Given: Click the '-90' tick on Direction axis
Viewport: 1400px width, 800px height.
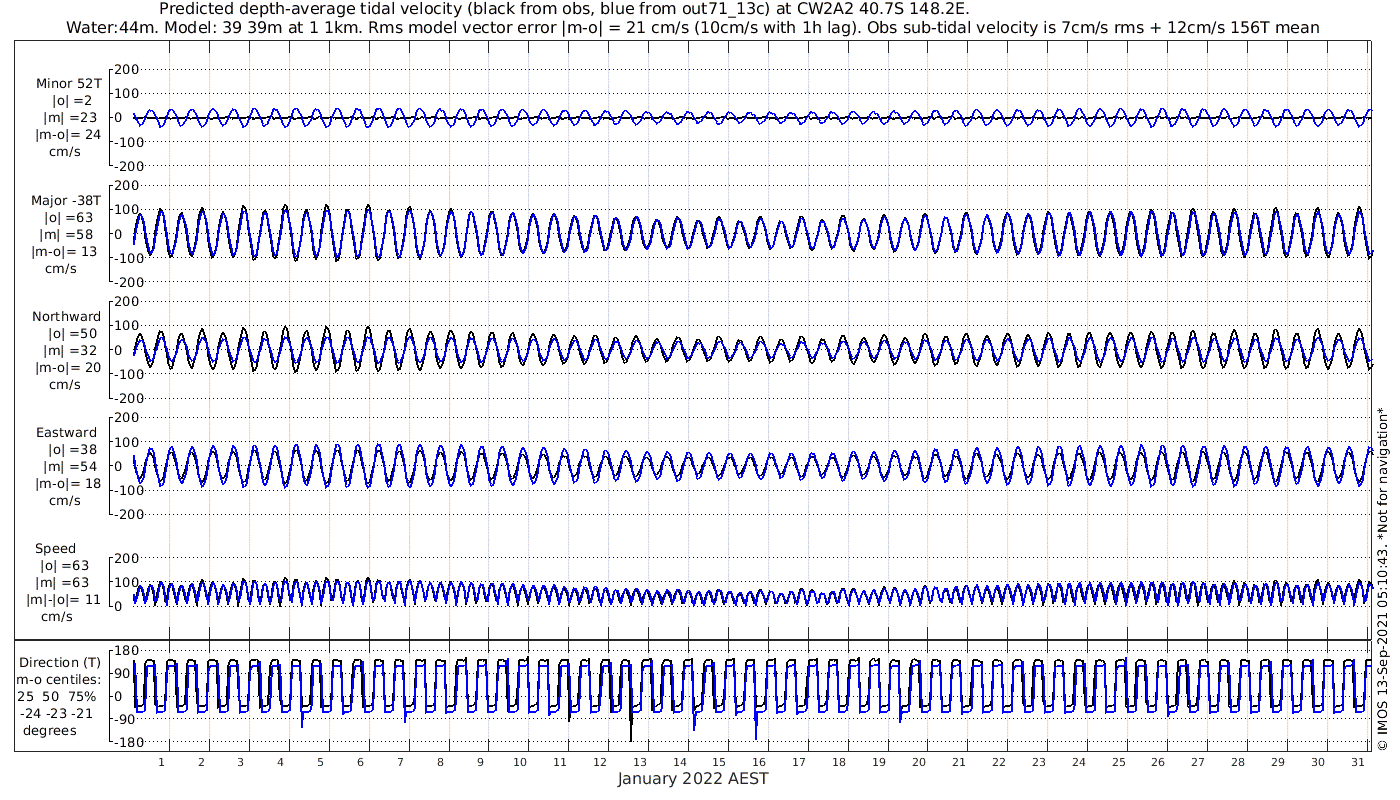Looking at the screenshot, I should click(x=126, y=719).
